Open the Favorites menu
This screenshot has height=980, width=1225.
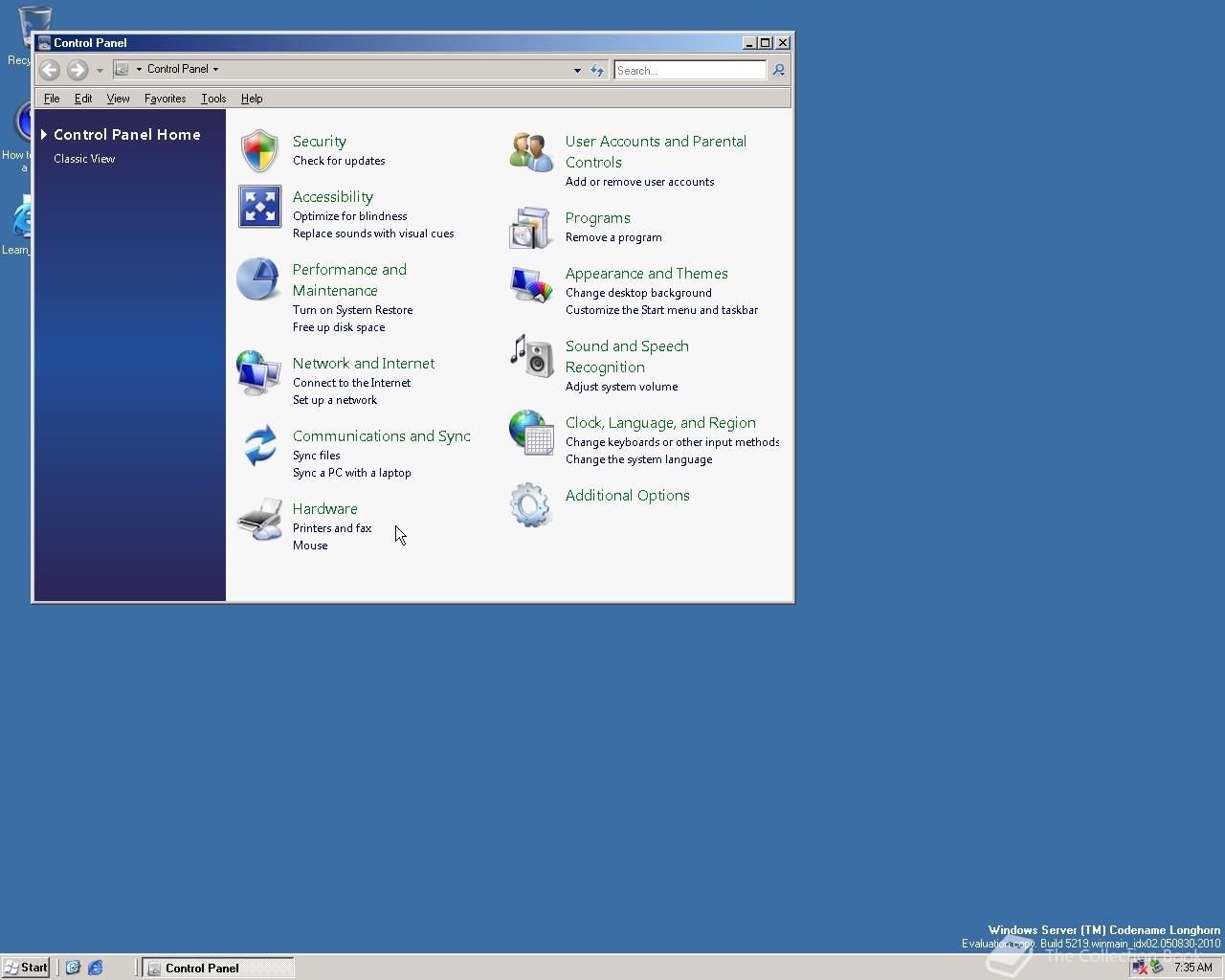165,99
